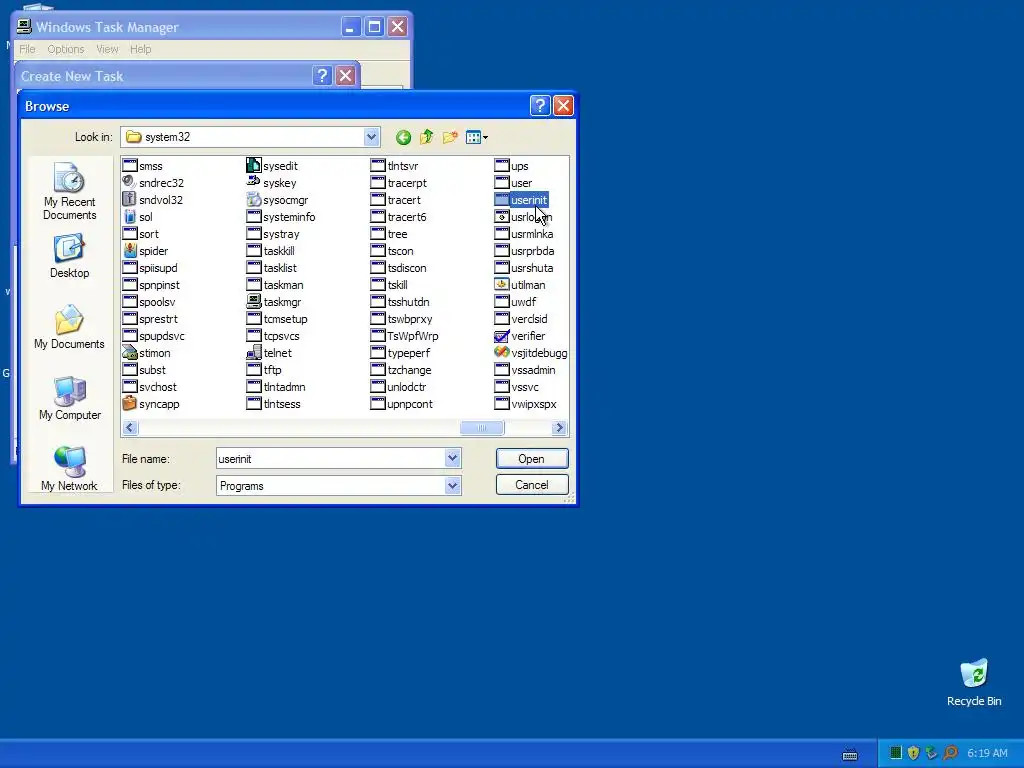The height and width of the screenshot is (768, 1024).
Task: Create a new folder in the Browse dialog
Action: point(450,137)
